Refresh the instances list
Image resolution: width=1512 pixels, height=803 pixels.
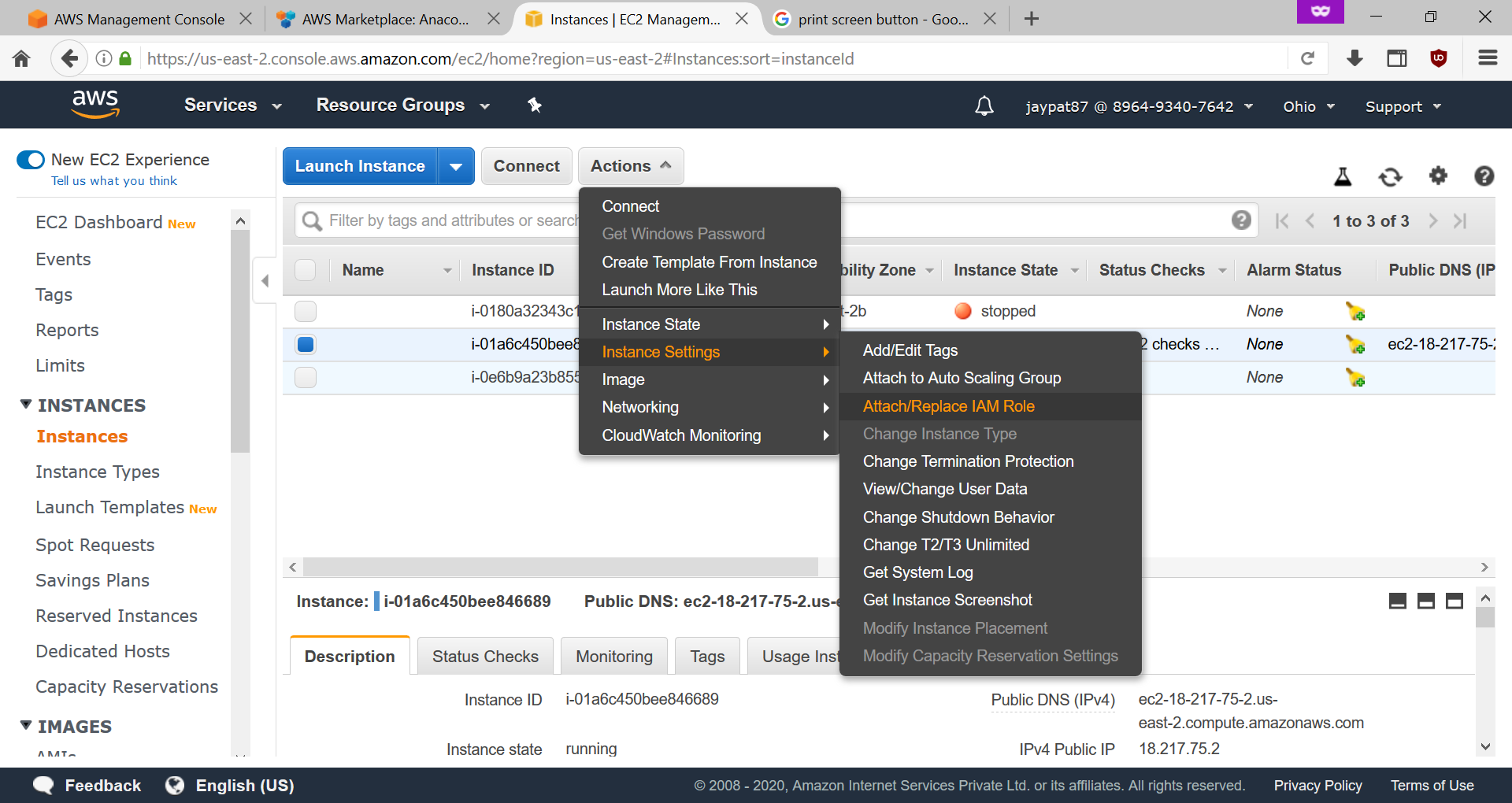point(1390,176)
